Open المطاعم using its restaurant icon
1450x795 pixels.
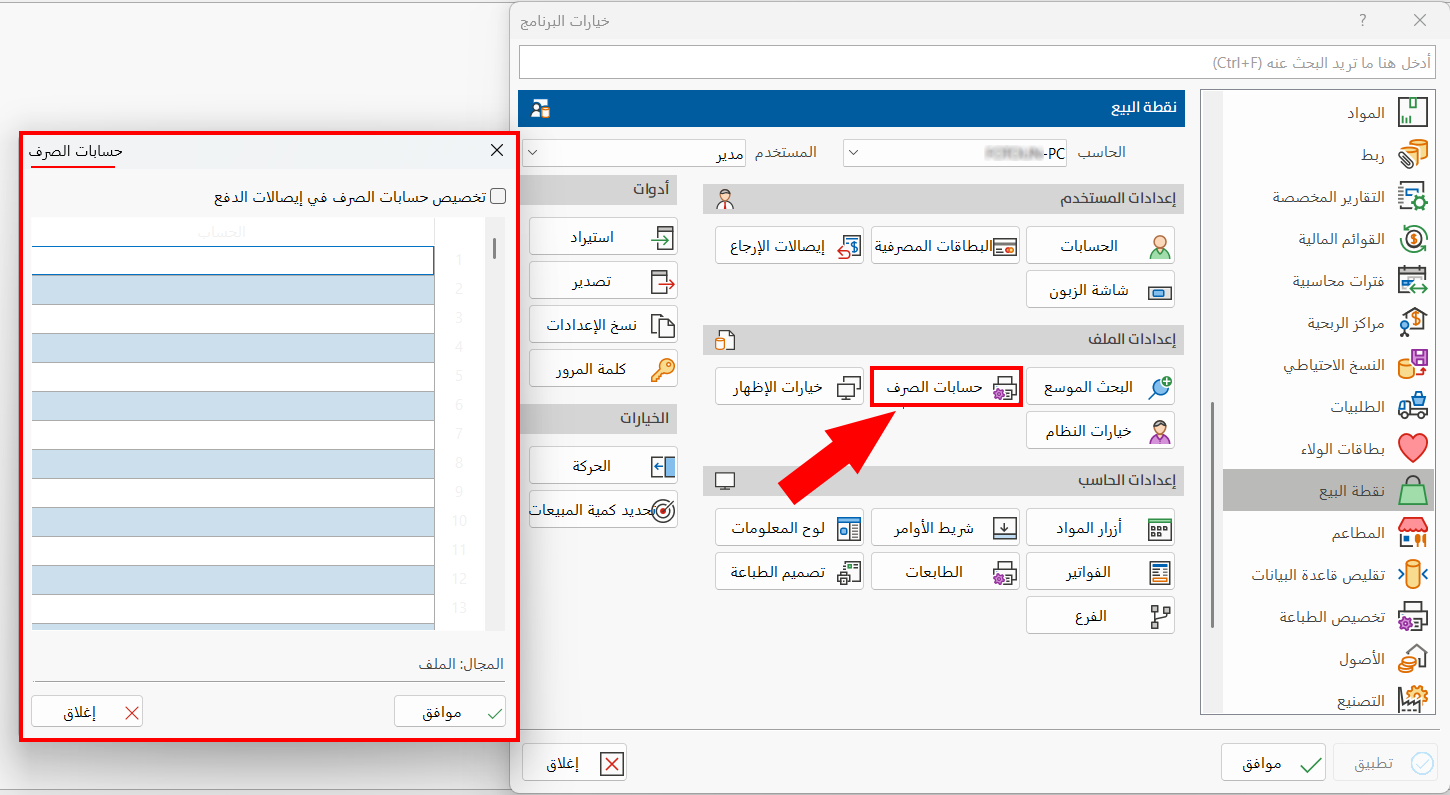pos(1413,532)
